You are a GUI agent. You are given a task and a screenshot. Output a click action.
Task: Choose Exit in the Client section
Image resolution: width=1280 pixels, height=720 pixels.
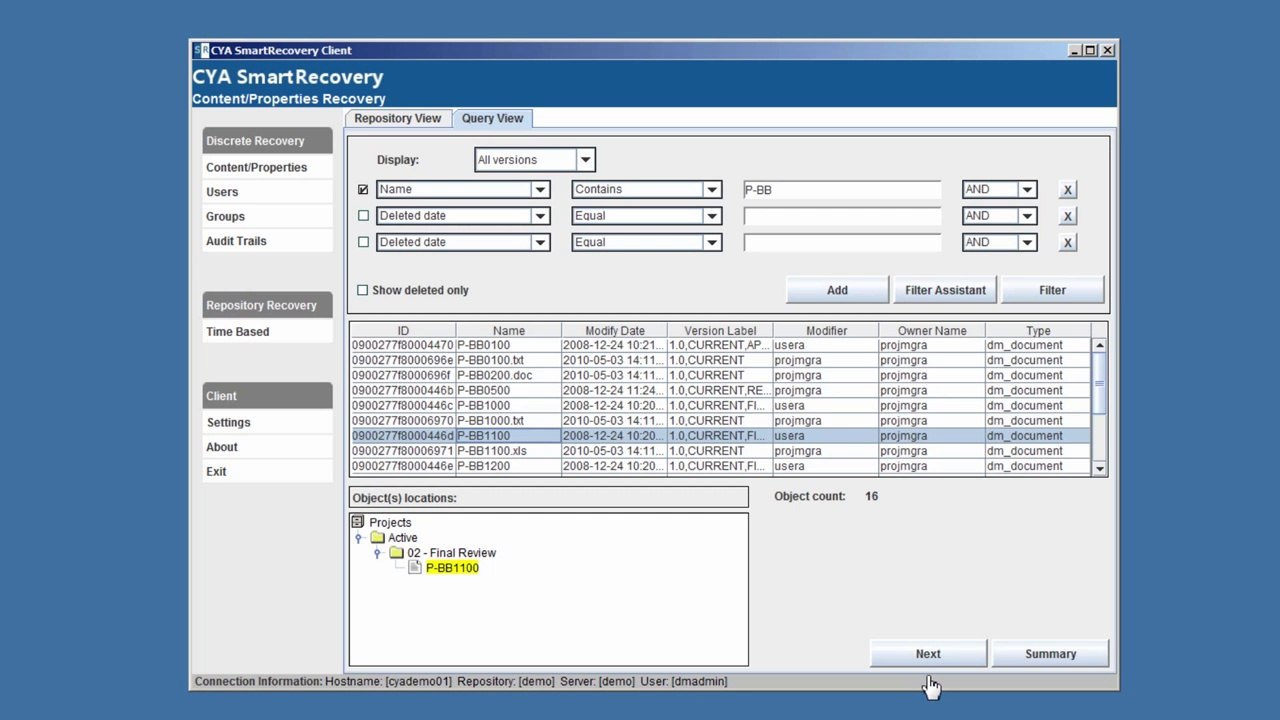(267, 471)
